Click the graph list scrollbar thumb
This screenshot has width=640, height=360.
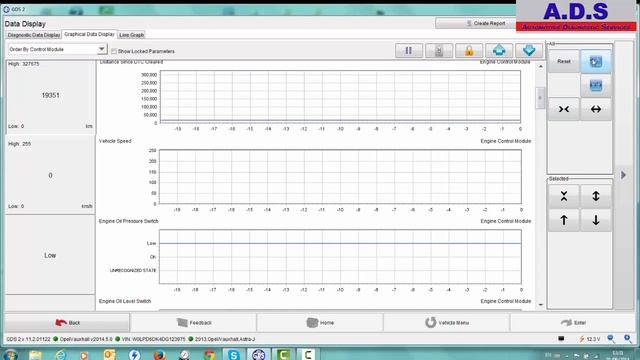coord(540,98)
